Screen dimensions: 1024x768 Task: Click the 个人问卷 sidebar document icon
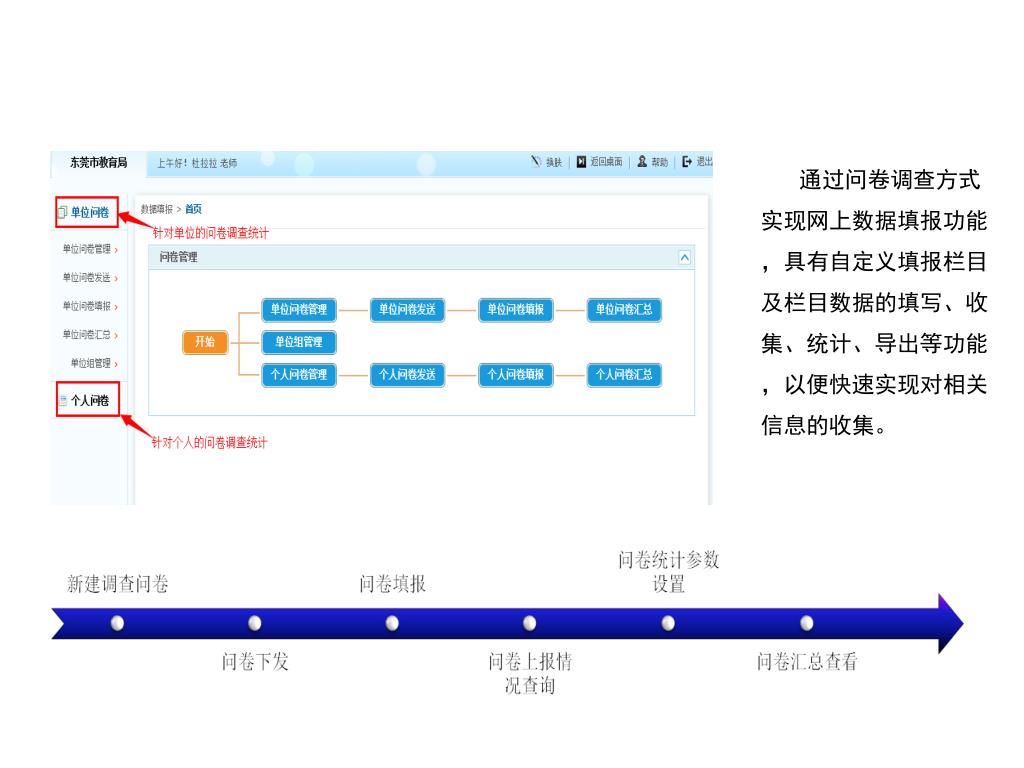[x=63, y=400]
